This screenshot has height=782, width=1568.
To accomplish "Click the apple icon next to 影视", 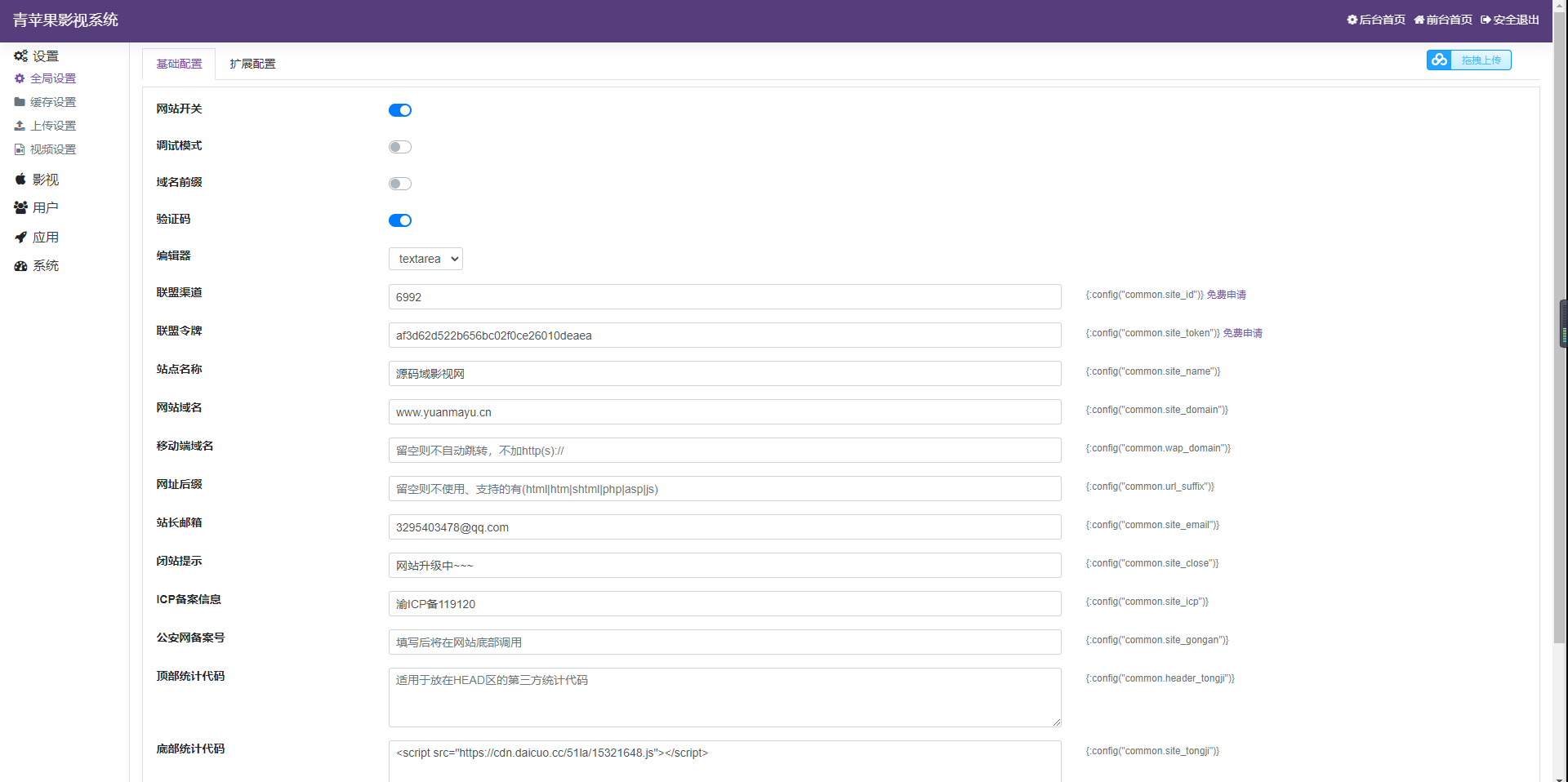I will [x=20, y=179].
